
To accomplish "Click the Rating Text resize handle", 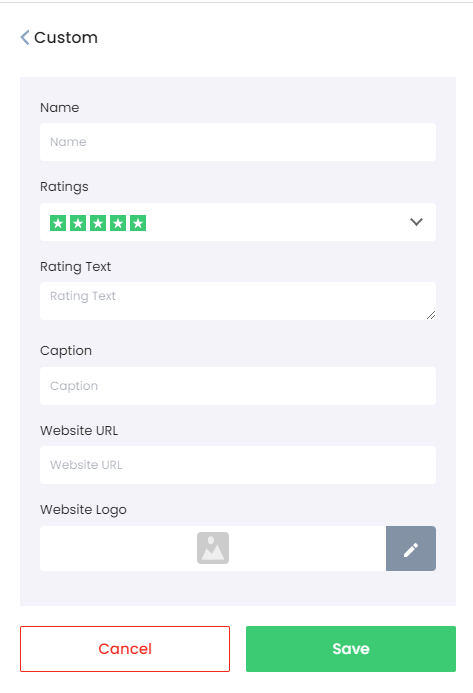I will pos(431,315).
